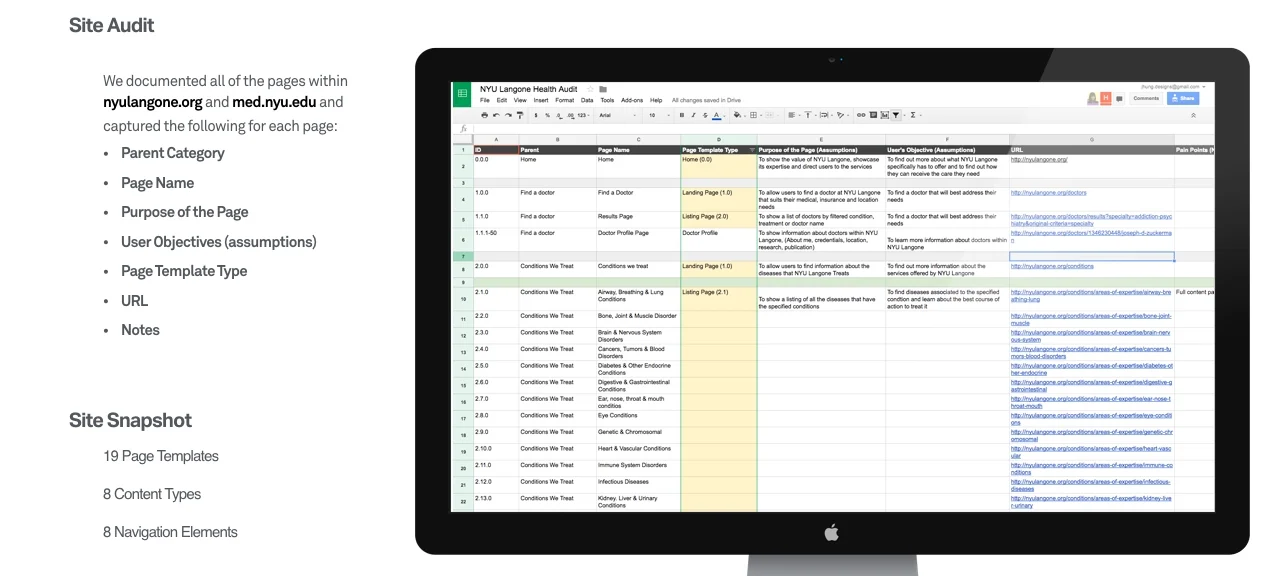Open the vertical align dropdown

(810, 115)
